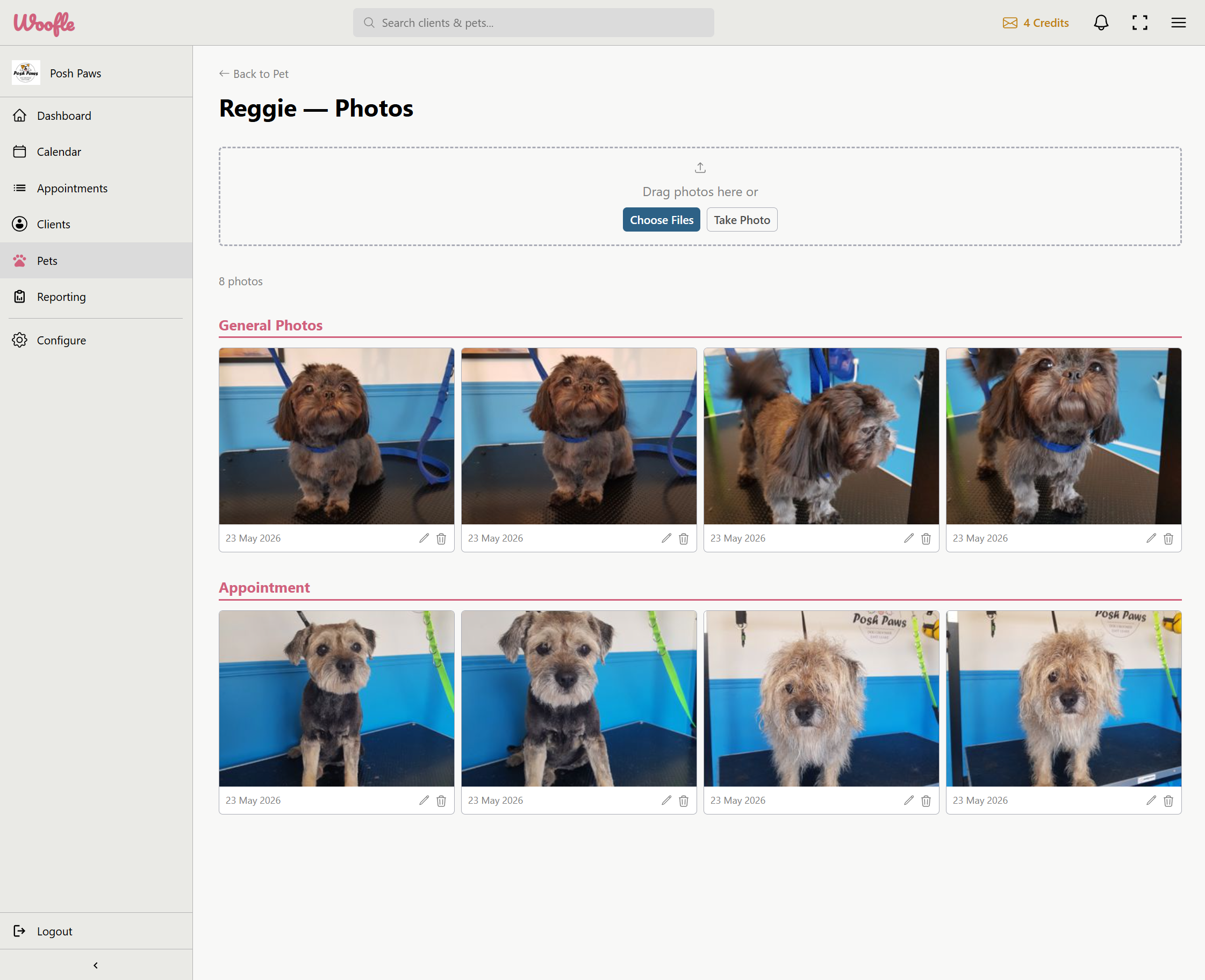Viewport: 1205px width, 980px height.
Task: Click Logout in the sidebar
Action: click(x=96, y=931)
